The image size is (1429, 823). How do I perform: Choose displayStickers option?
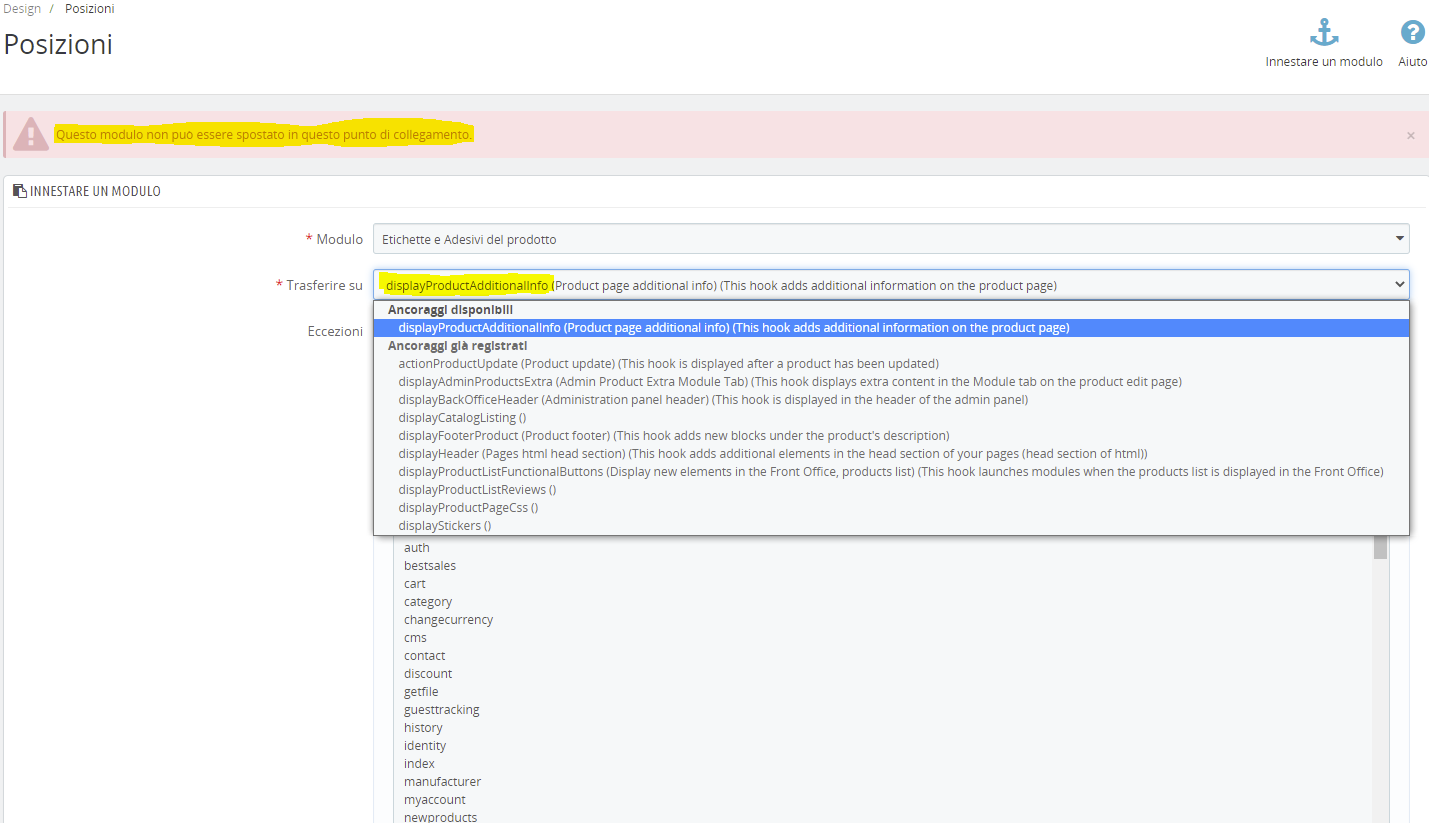891,526
